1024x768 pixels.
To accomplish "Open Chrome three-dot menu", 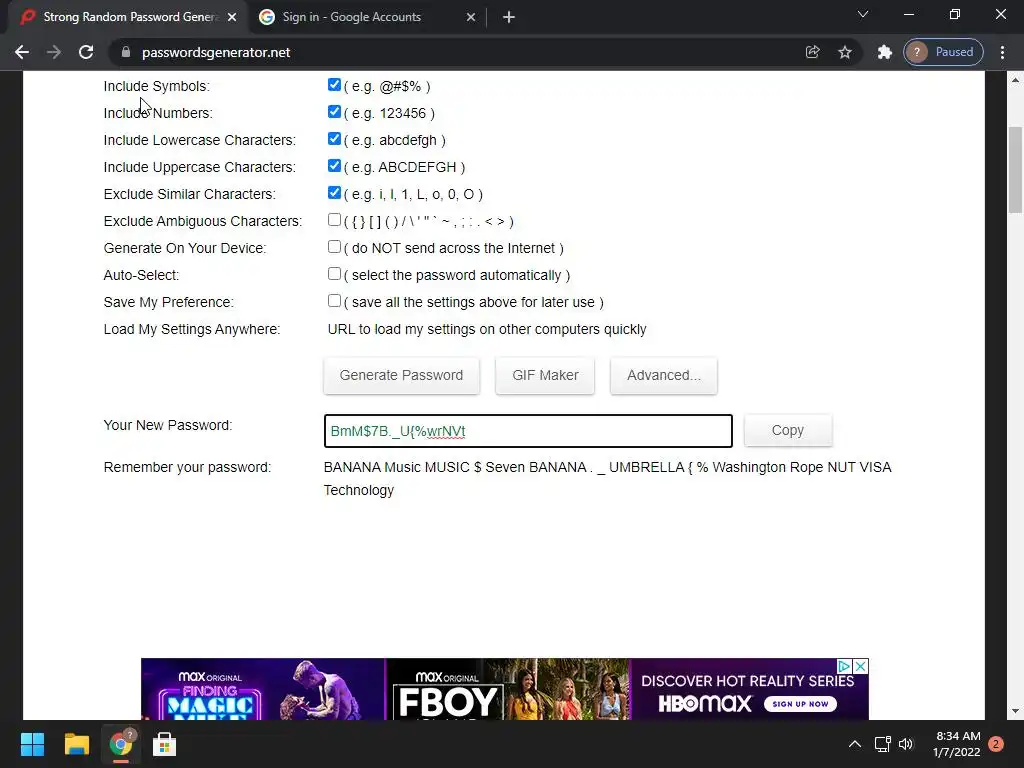I will (x=1002, y=52).
